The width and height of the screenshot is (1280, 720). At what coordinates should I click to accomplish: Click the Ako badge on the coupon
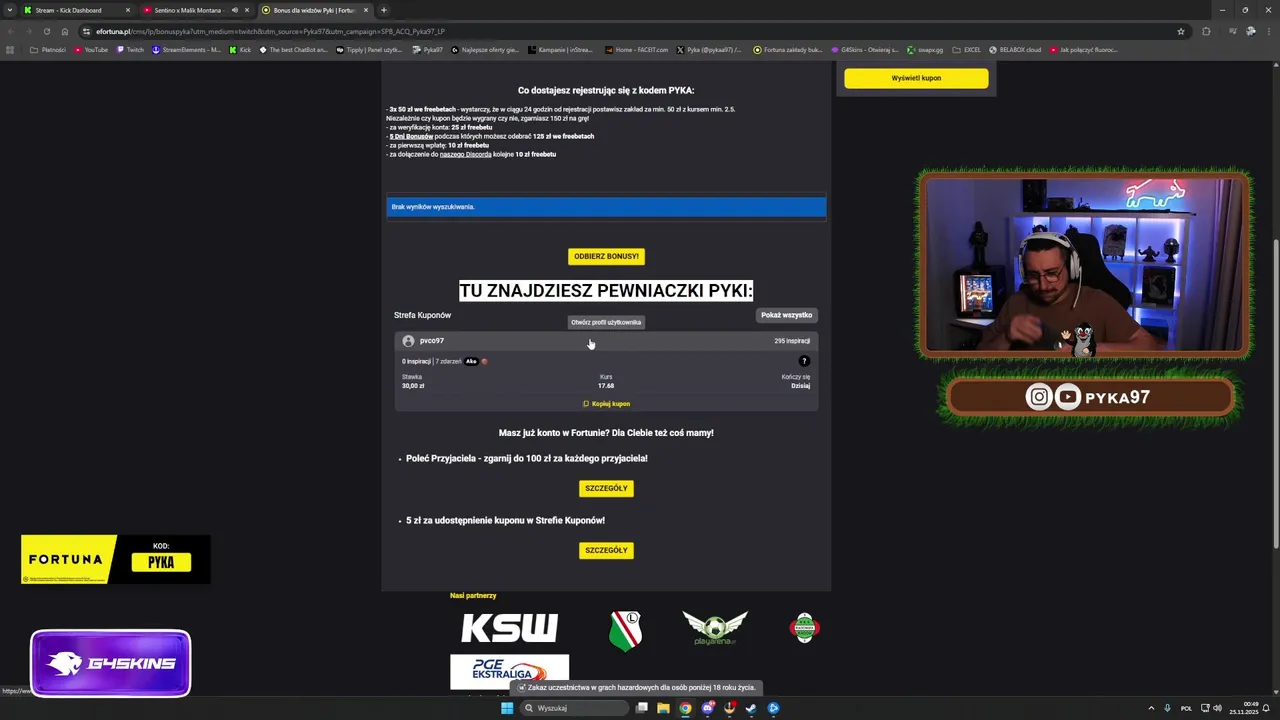tap(471, 361)
